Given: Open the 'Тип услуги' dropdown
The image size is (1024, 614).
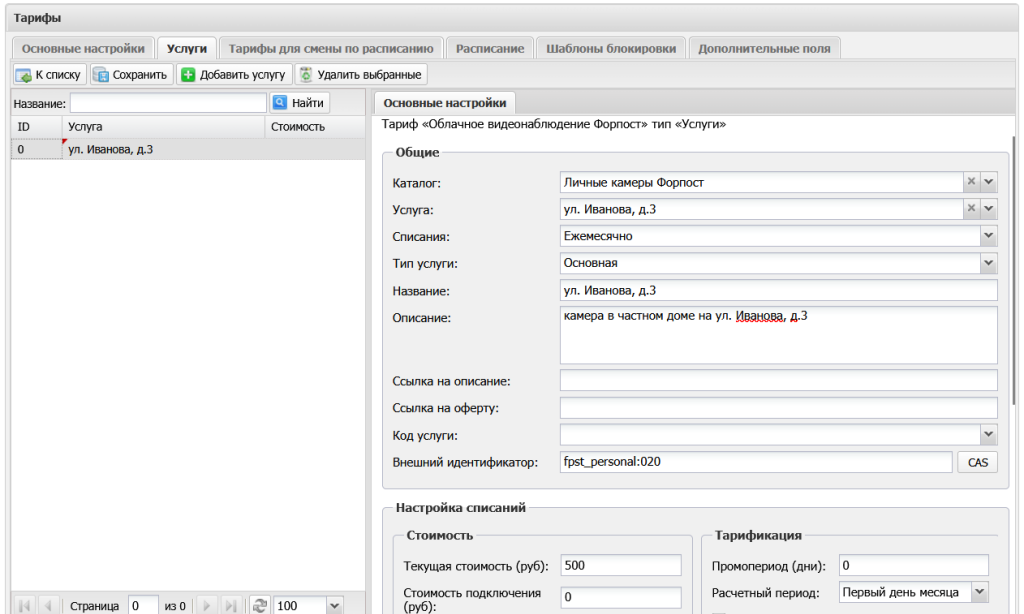Looking at the screenshot, I should (x=989, y=263).
